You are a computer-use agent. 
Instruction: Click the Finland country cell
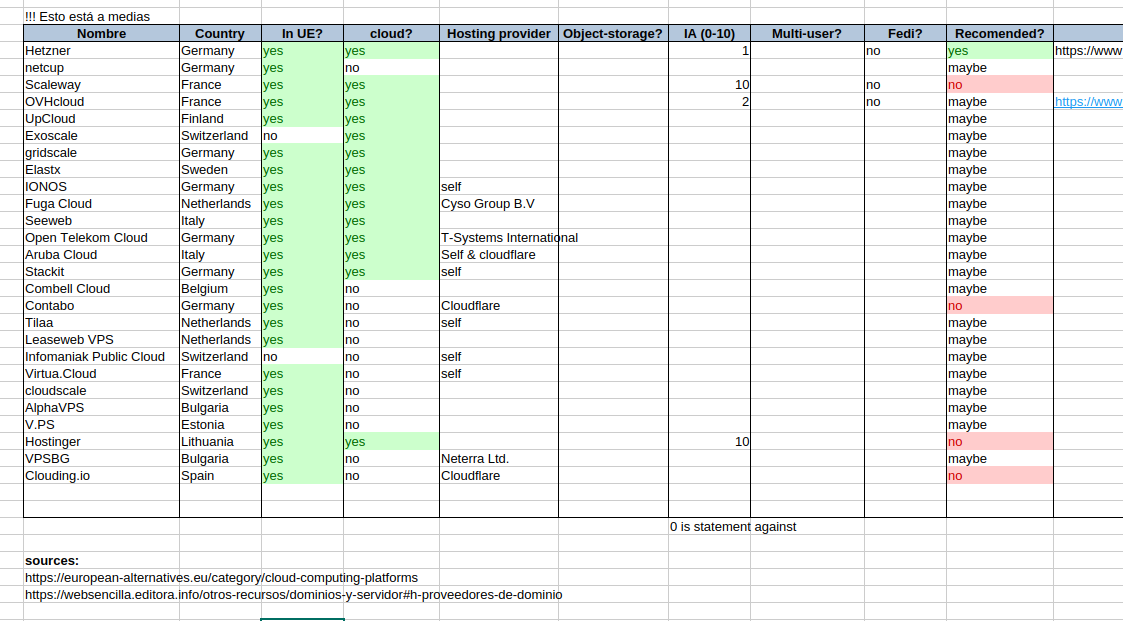tap(220, 119)
